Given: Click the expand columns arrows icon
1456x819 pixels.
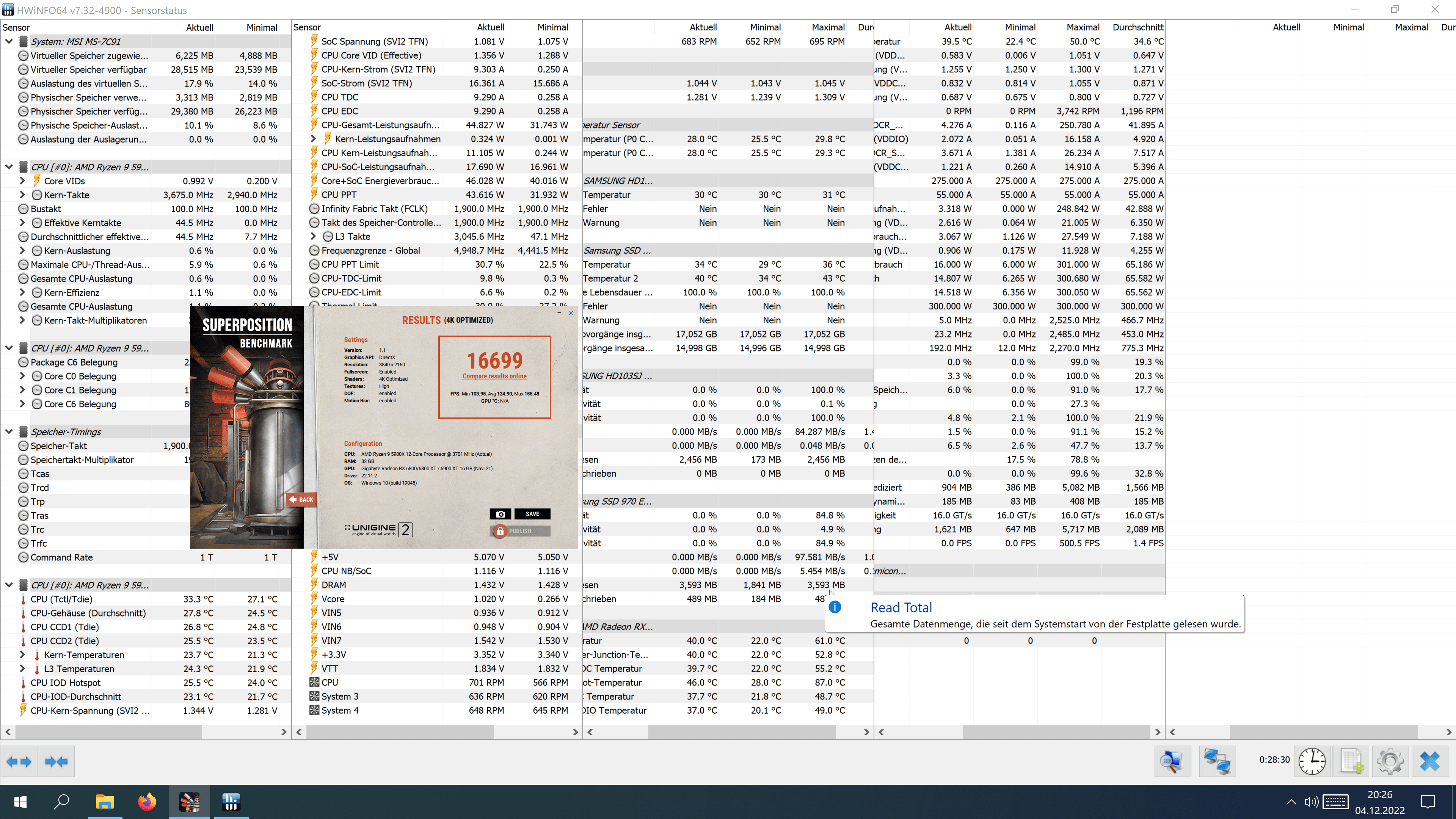Looking at the screenshot, I should (x=19, y=761).
